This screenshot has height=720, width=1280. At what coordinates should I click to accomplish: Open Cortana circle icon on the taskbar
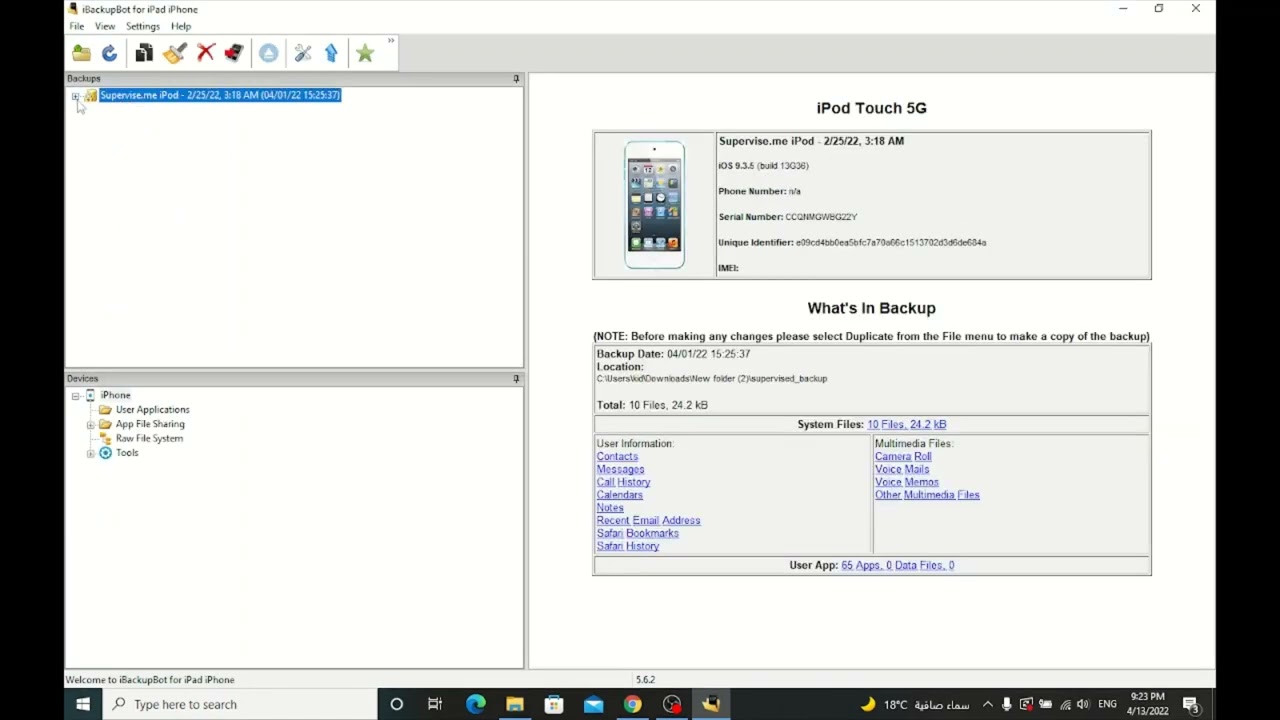[396, 704]
